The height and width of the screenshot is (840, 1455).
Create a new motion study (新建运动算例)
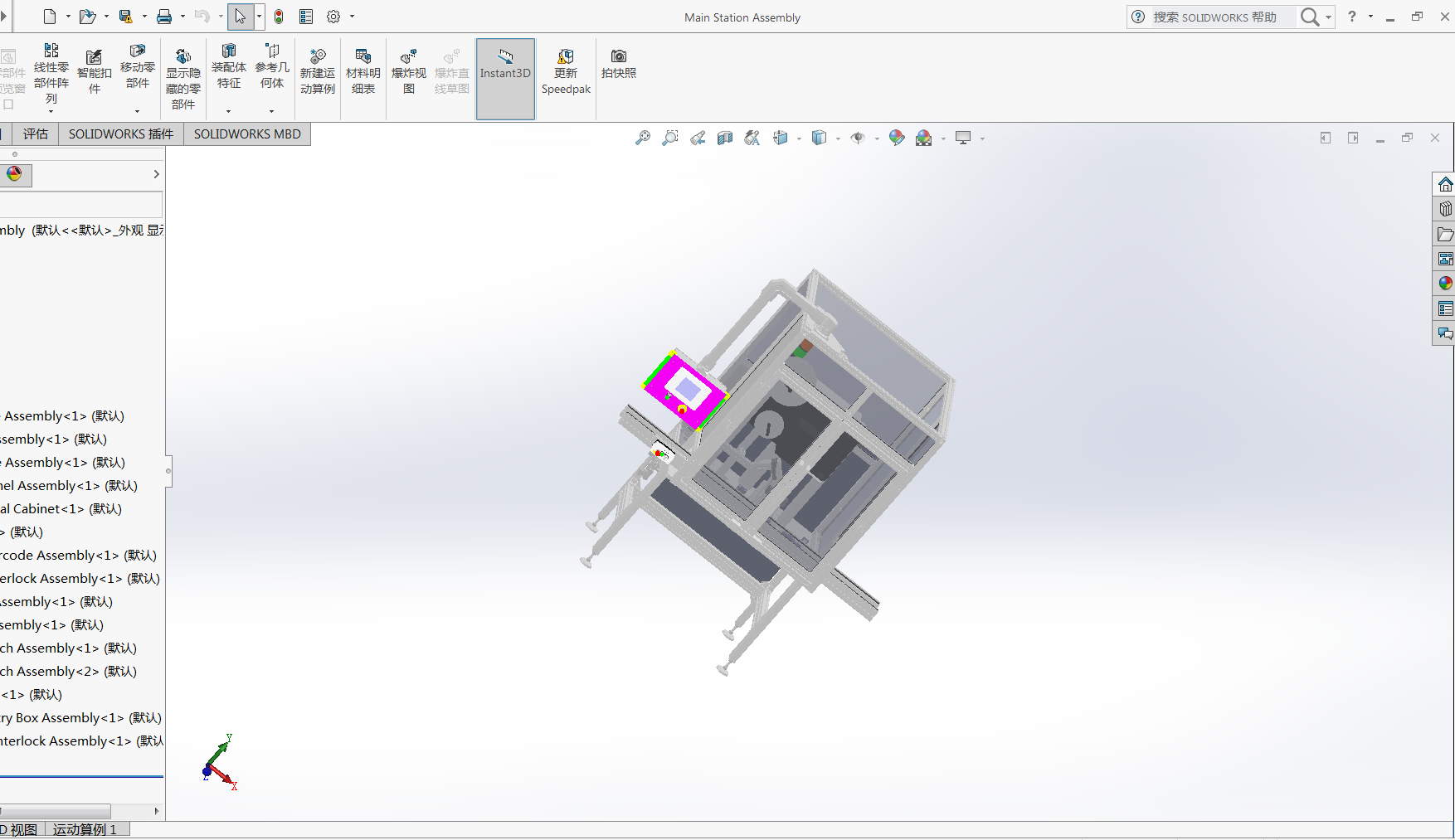(318, 71)
